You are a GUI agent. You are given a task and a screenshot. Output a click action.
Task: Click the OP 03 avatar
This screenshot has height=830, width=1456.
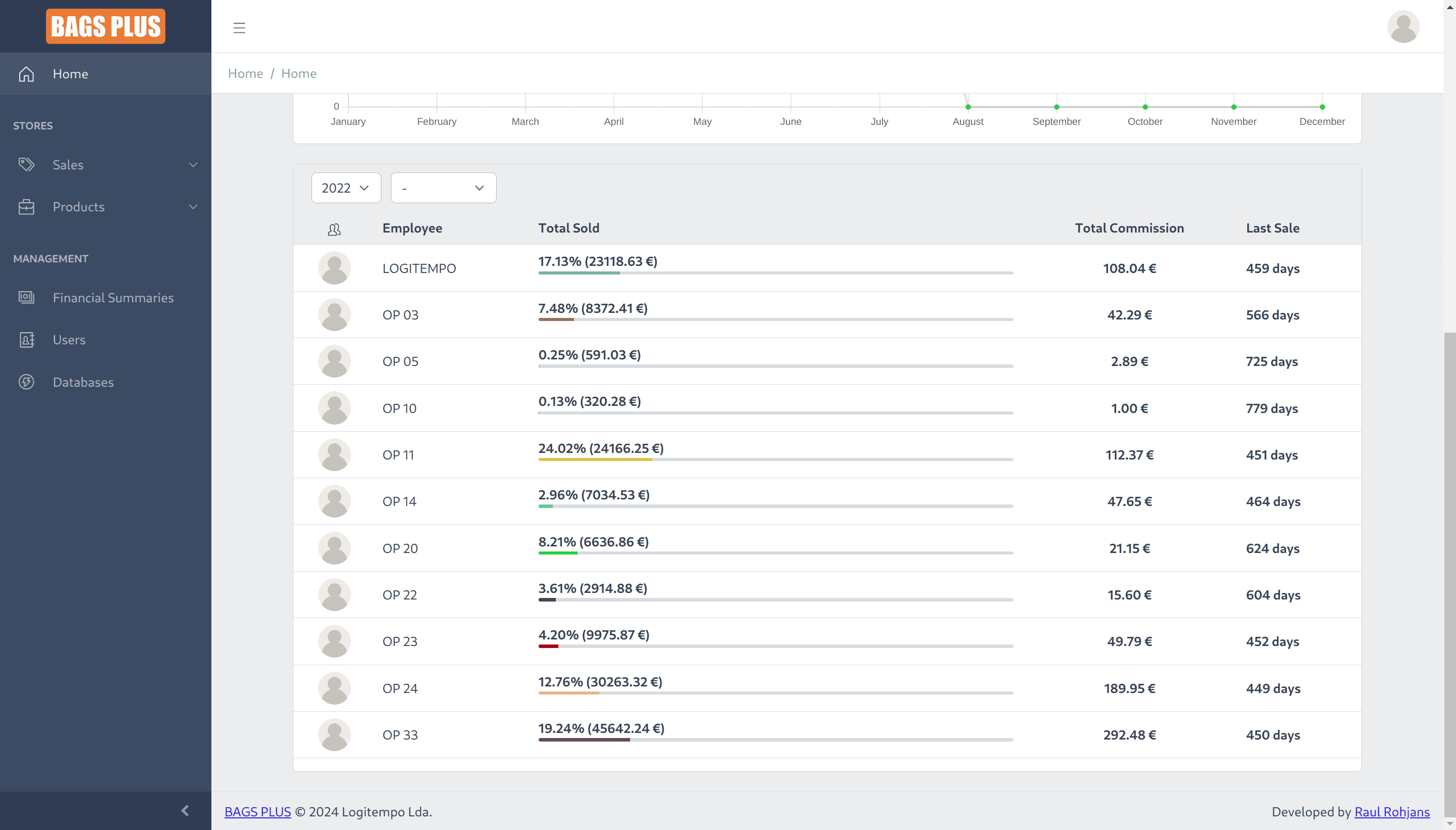(x=334, y=315)
